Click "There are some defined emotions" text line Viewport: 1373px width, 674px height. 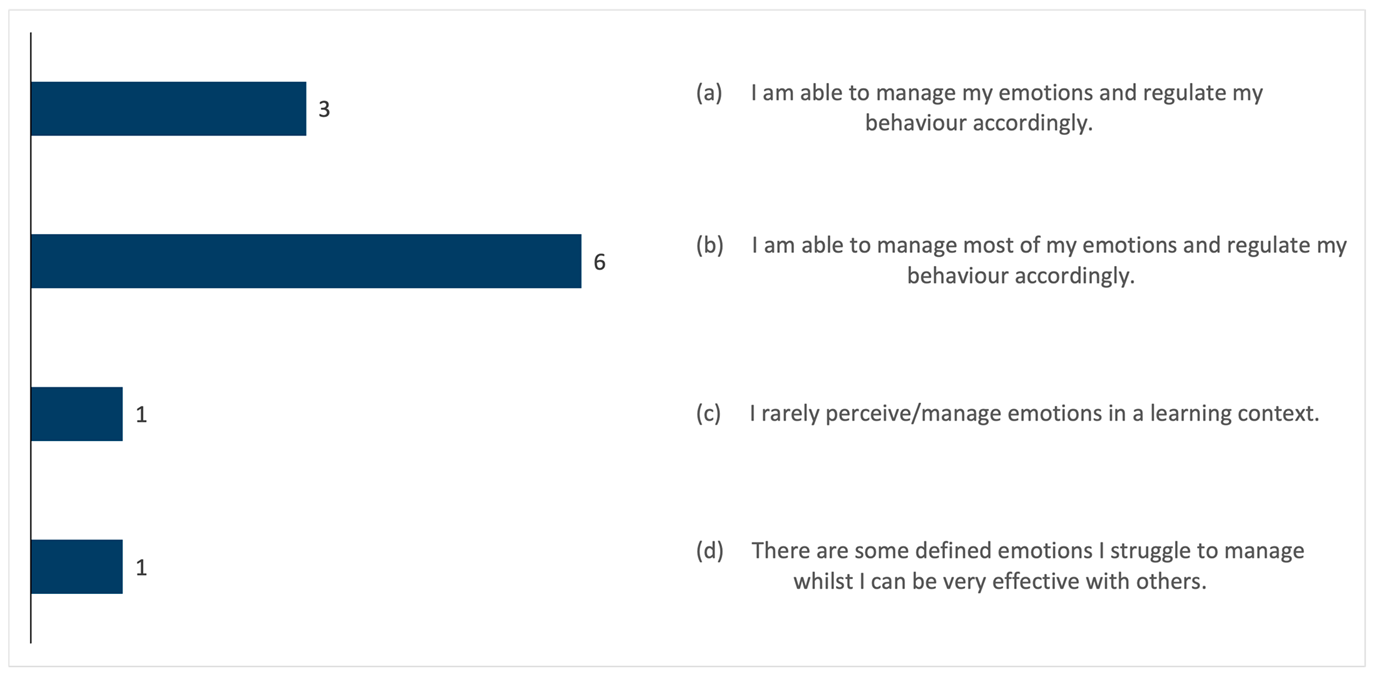click(x=1027, y=551)
